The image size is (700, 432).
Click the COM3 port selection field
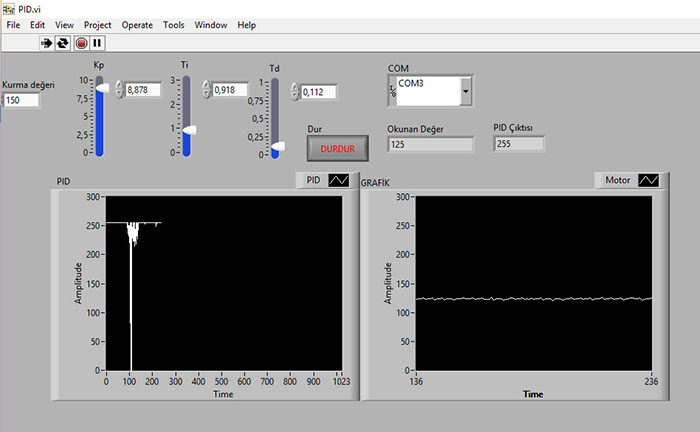click(x=427, y=90)
